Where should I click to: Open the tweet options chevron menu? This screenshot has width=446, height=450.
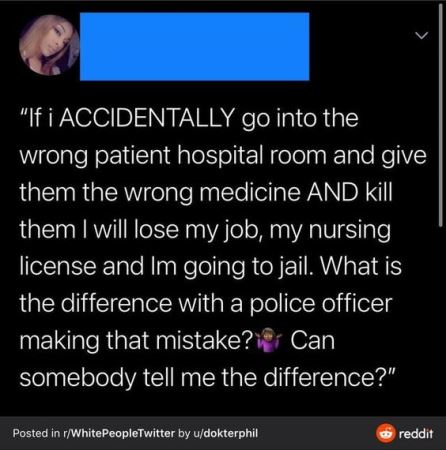(422, 35)
